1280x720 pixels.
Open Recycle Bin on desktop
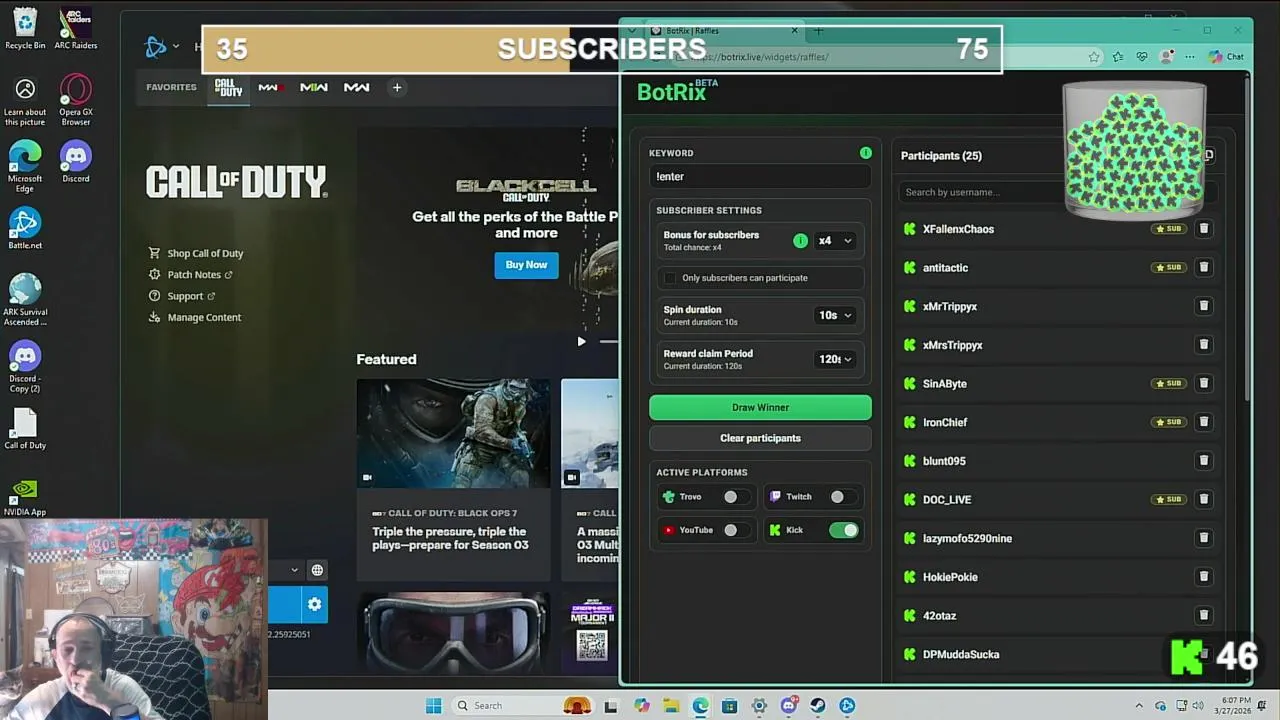[x=25, y=28]
